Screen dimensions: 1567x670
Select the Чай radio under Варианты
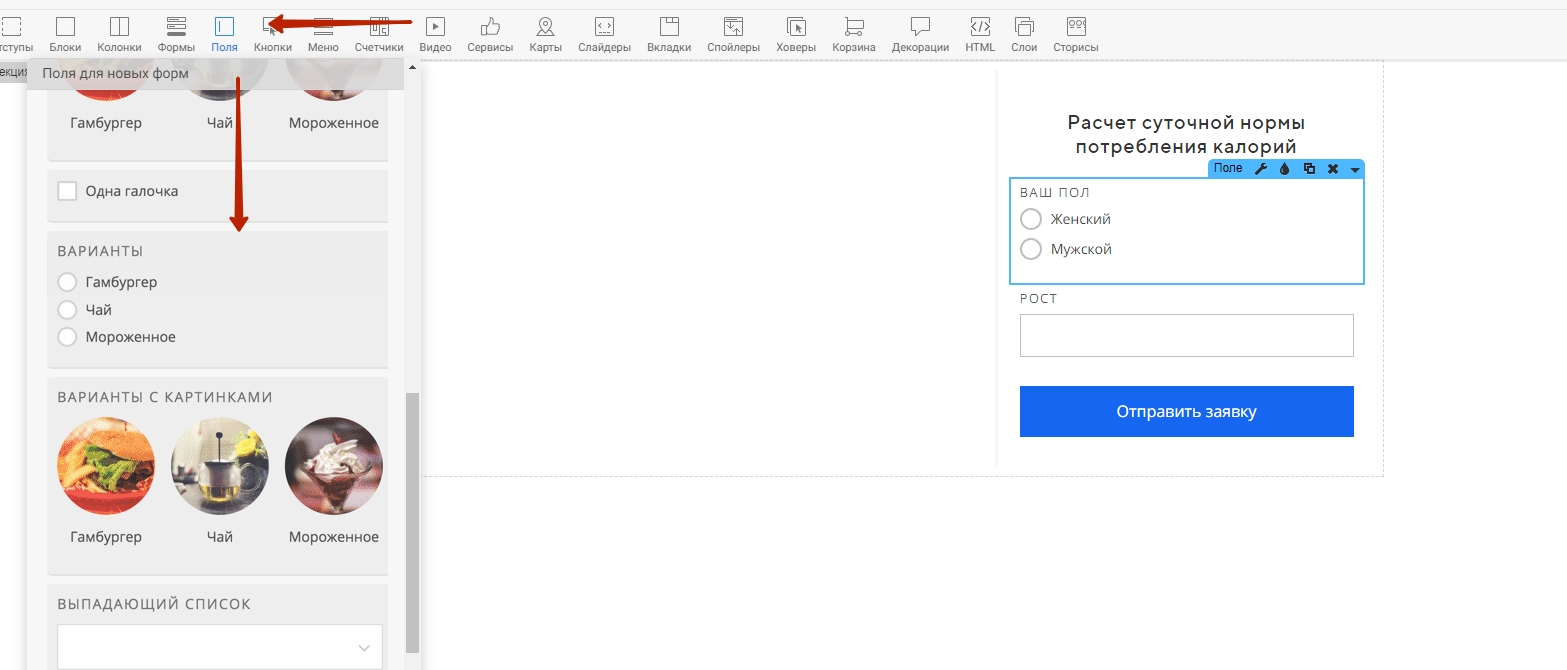67,310
